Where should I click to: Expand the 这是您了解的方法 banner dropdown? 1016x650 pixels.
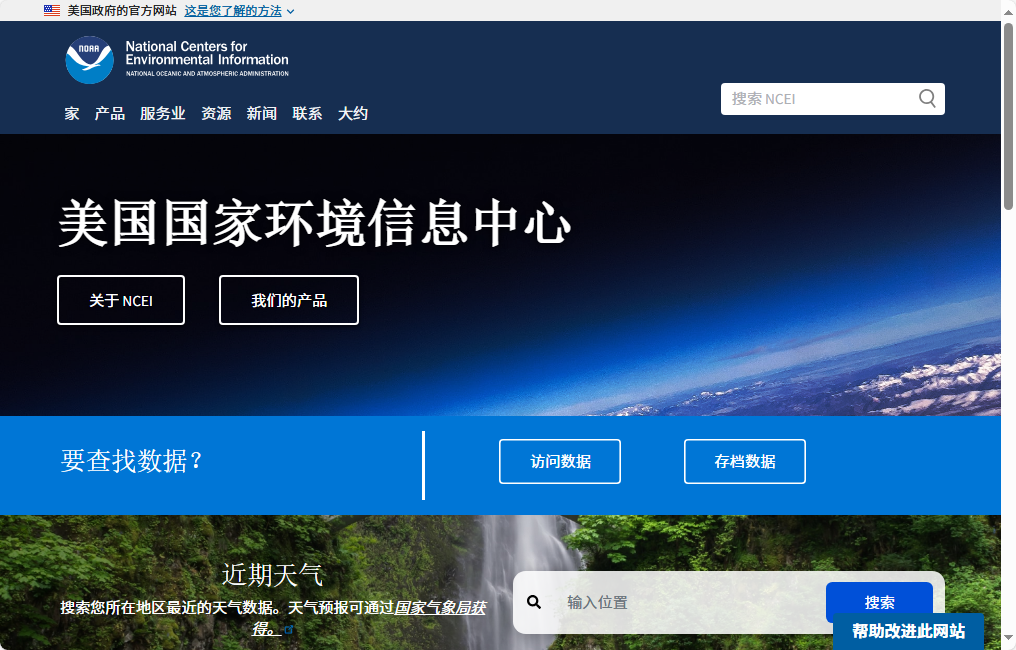pyautogui.click(x=239, y=11)
